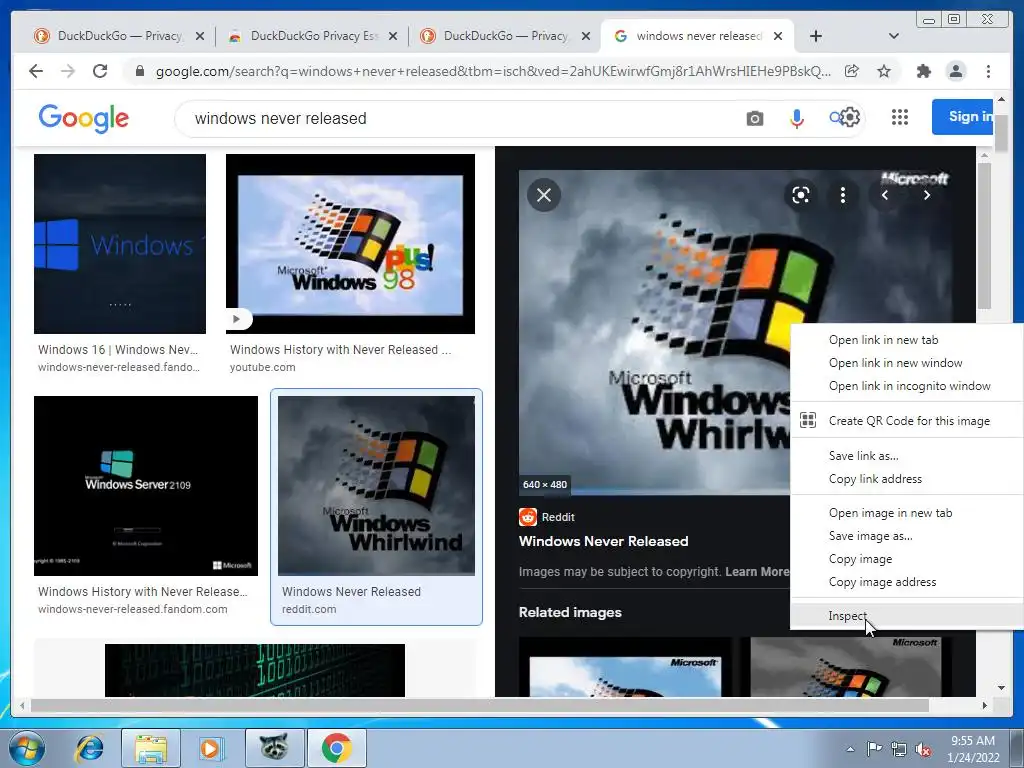Open the Windows 16 thumbnail result

(120, 244)
